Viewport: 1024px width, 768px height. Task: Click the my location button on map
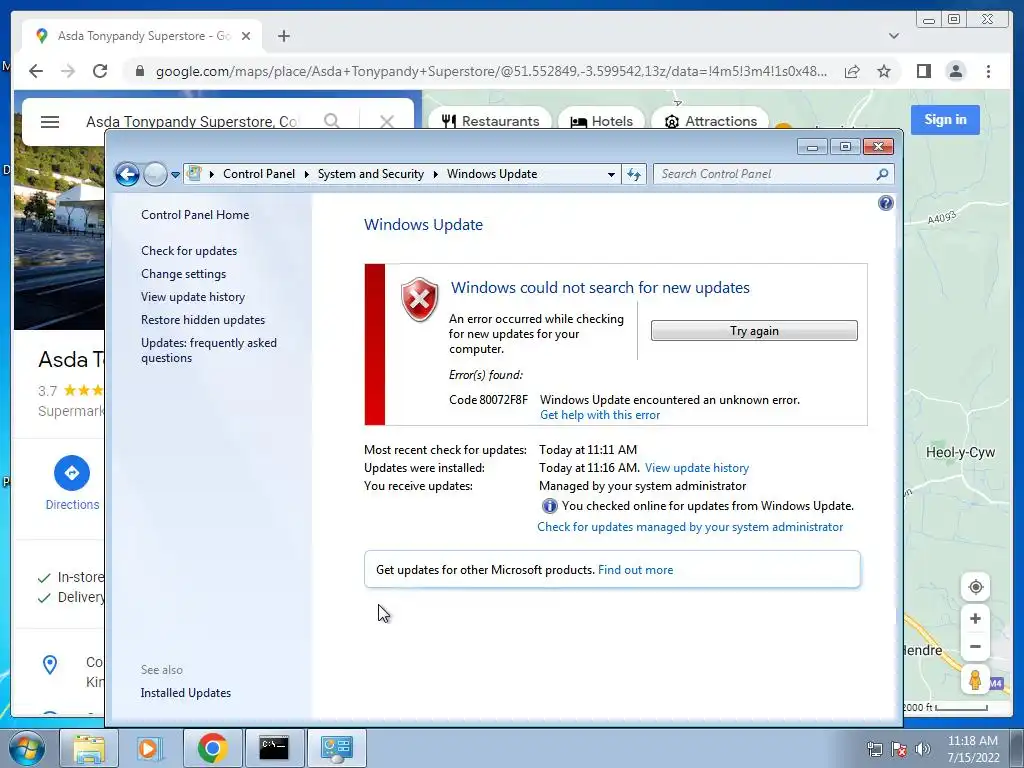coord(976,587)
